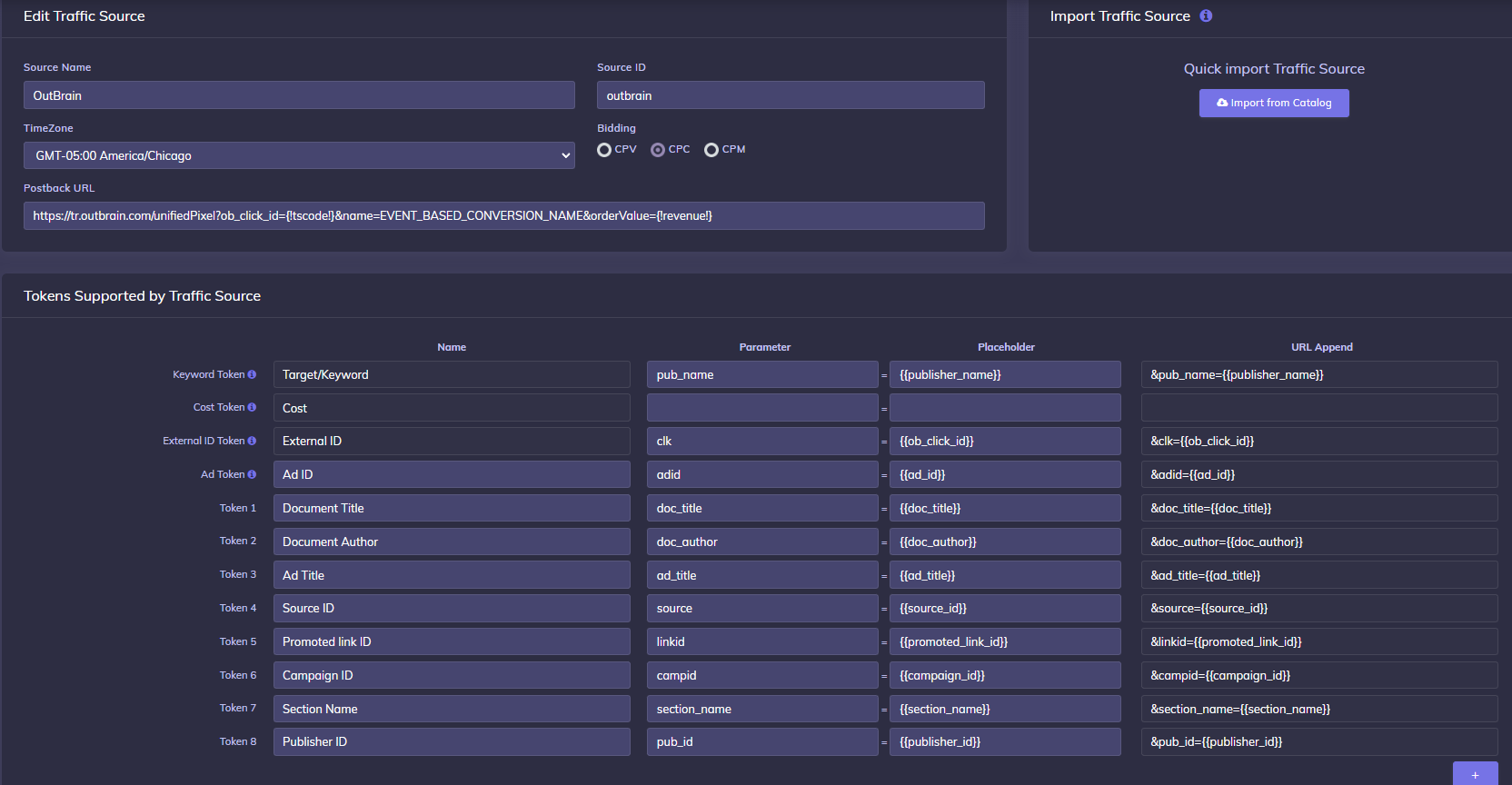Edit Target/Keyword name field

[452, 374]
